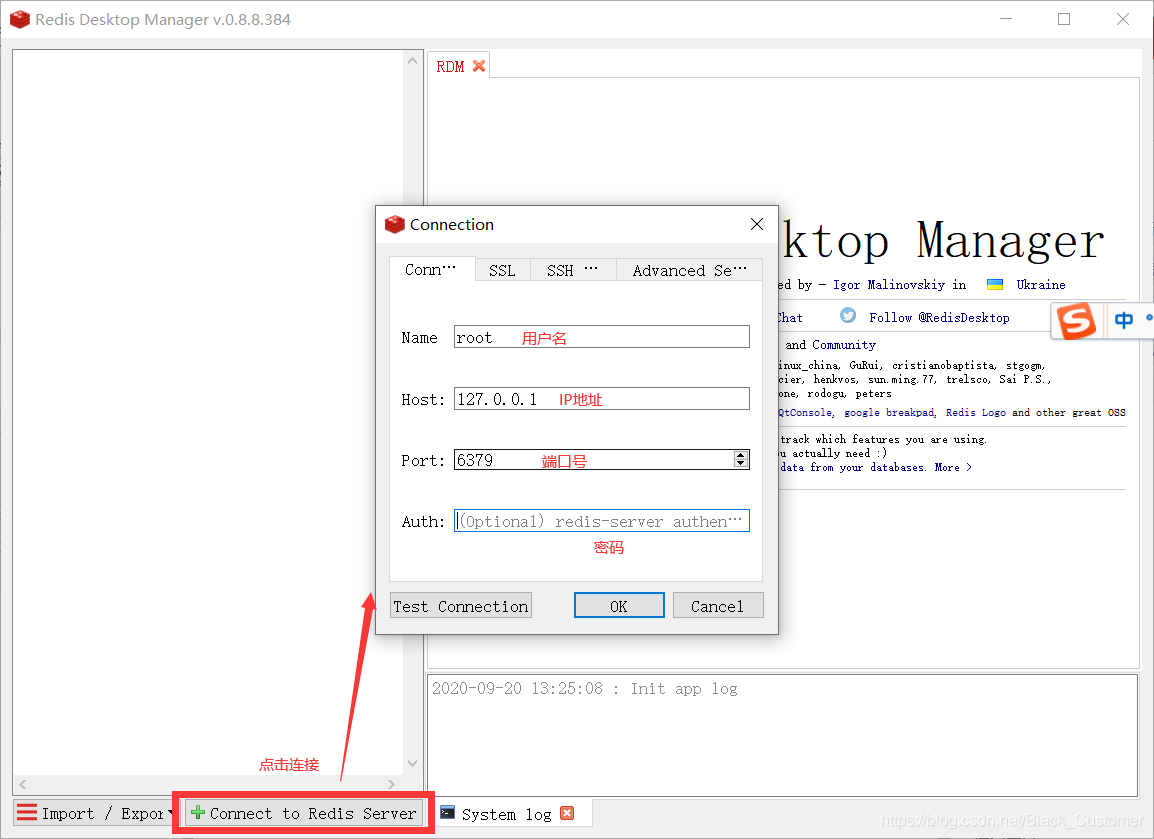Maximize the Redis Desktop Manager window
Image resolution: width=1154 pixels, height=839 pixels.
tap(1064, 19)
